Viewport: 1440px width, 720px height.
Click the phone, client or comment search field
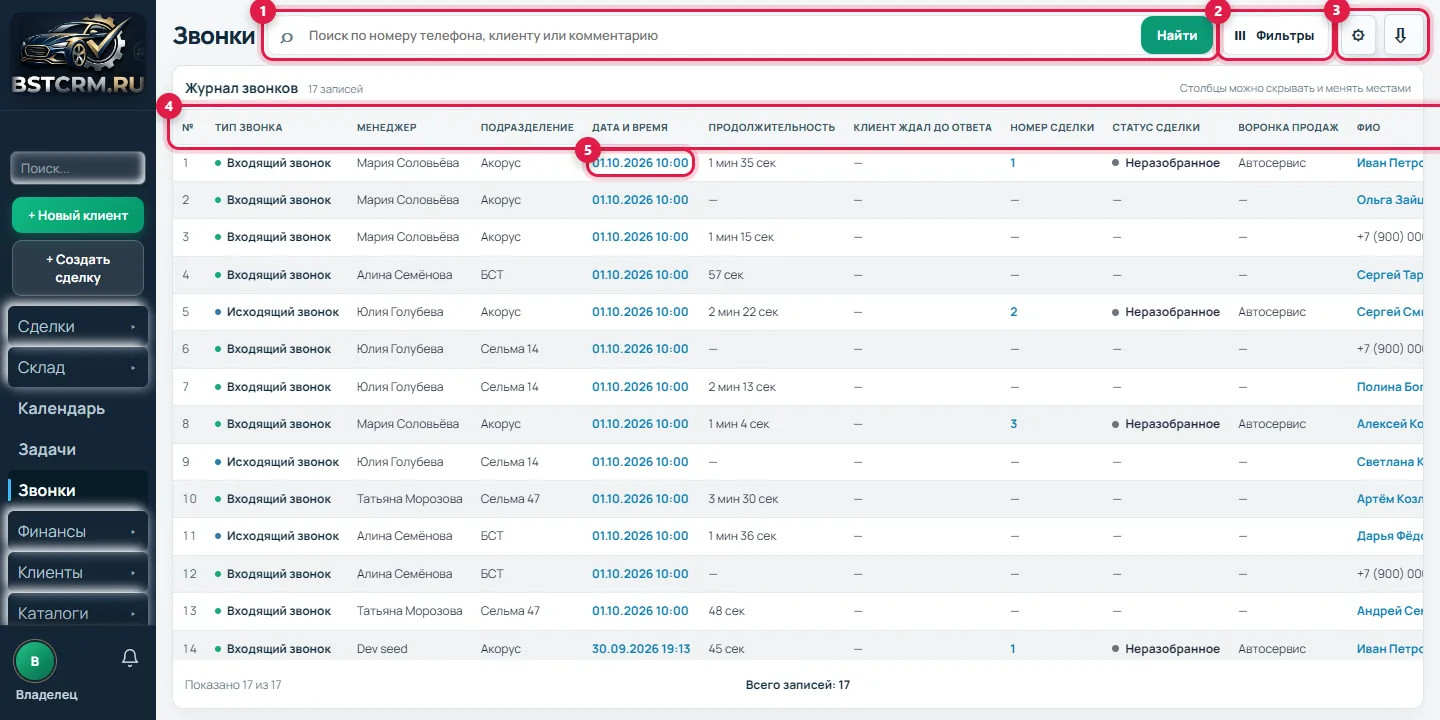point(718,36)
